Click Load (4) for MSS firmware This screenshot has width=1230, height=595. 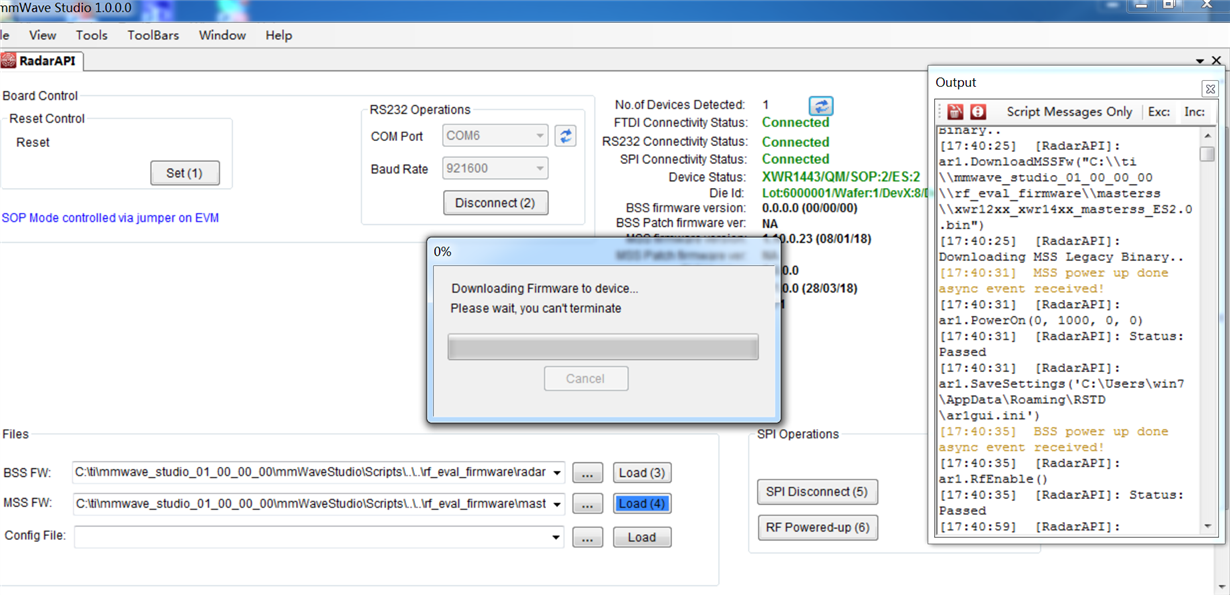click(x=642, y=504)
